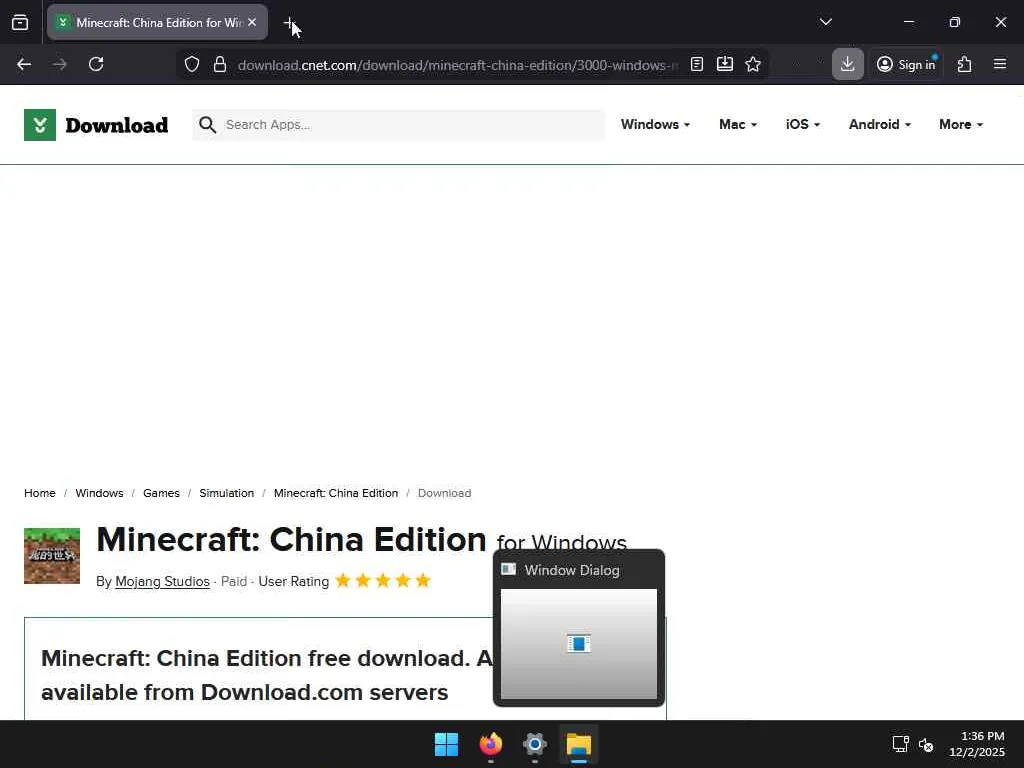The width and height of the screenshot is (1024, 768).
Task: Close the Minecraft: China Edition tab
Action: tap(252, 22)
